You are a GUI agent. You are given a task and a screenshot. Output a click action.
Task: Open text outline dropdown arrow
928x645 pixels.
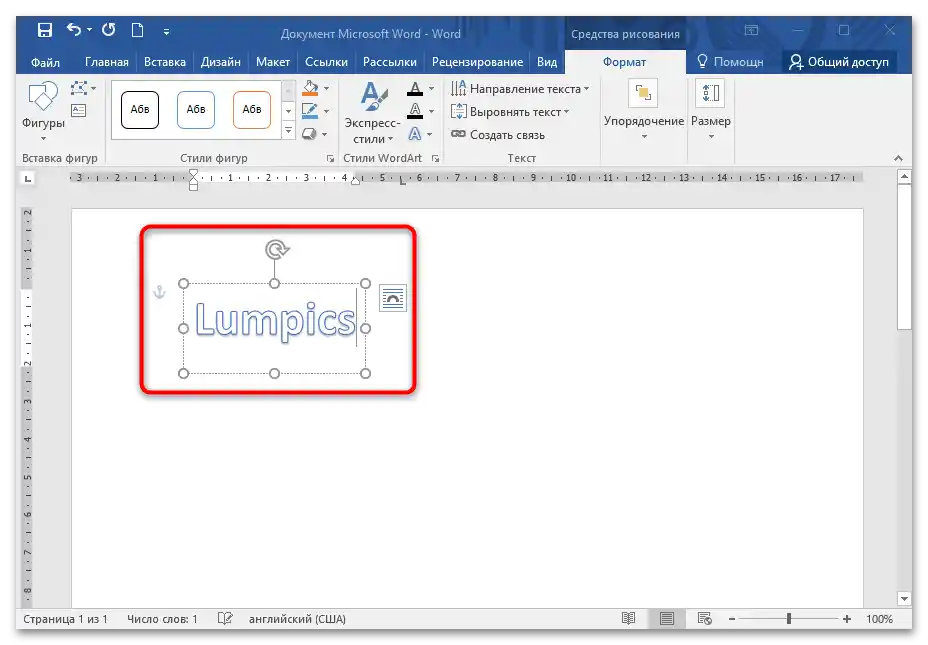click(431, 111)
